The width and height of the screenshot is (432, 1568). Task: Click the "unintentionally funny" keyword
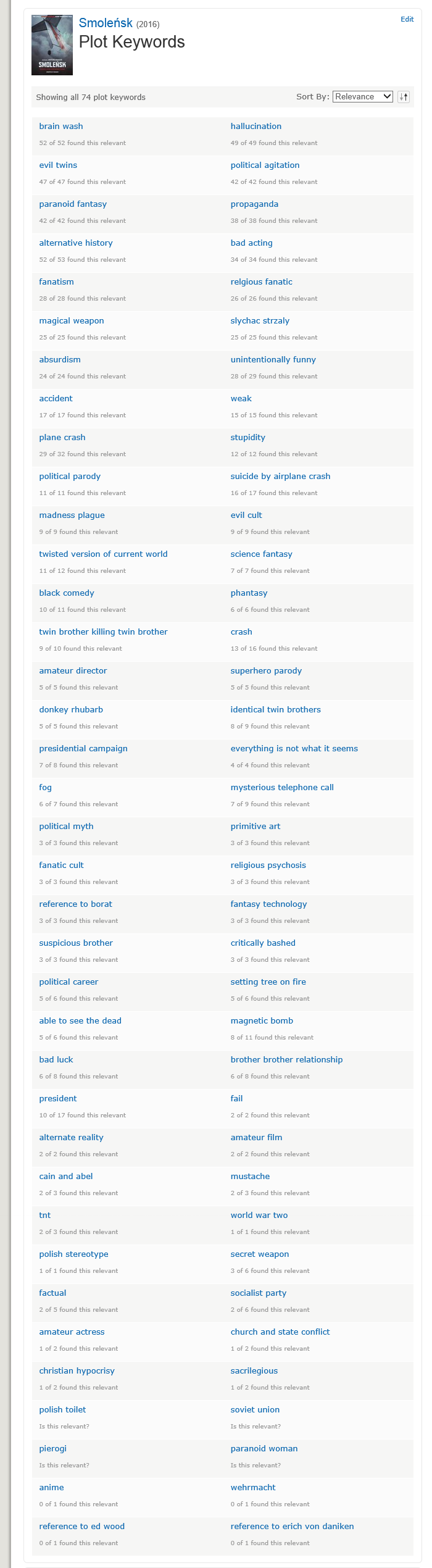(273, 360)
